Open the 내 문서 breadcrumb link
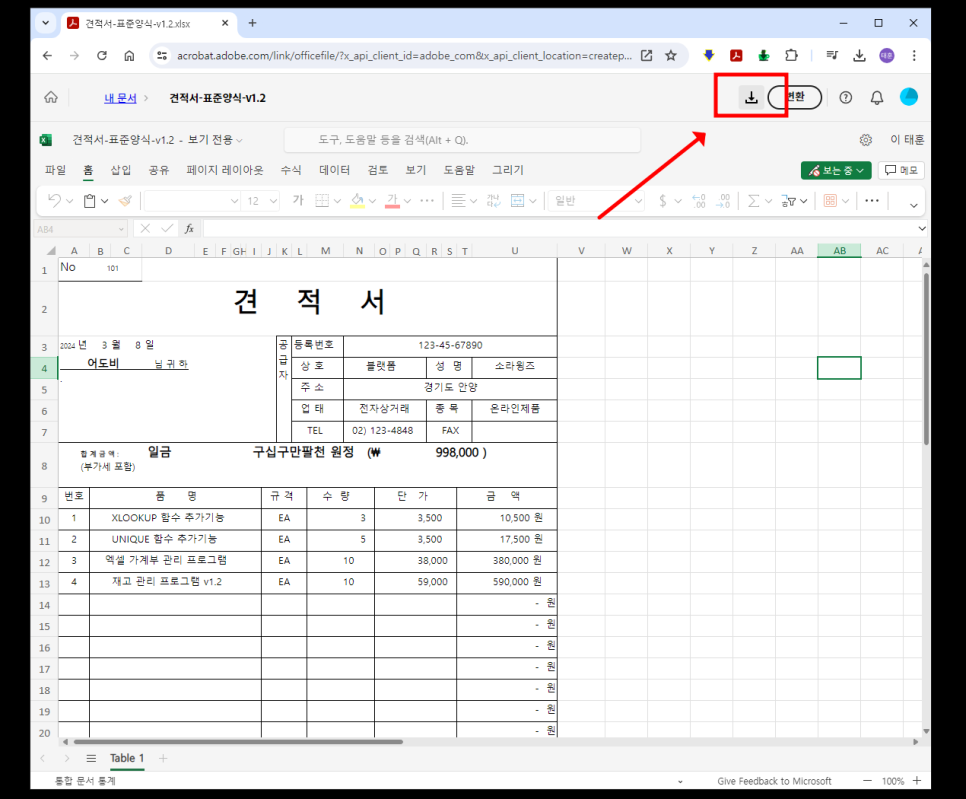Viewport: 966px width, 799px height. tap(120, 98)
